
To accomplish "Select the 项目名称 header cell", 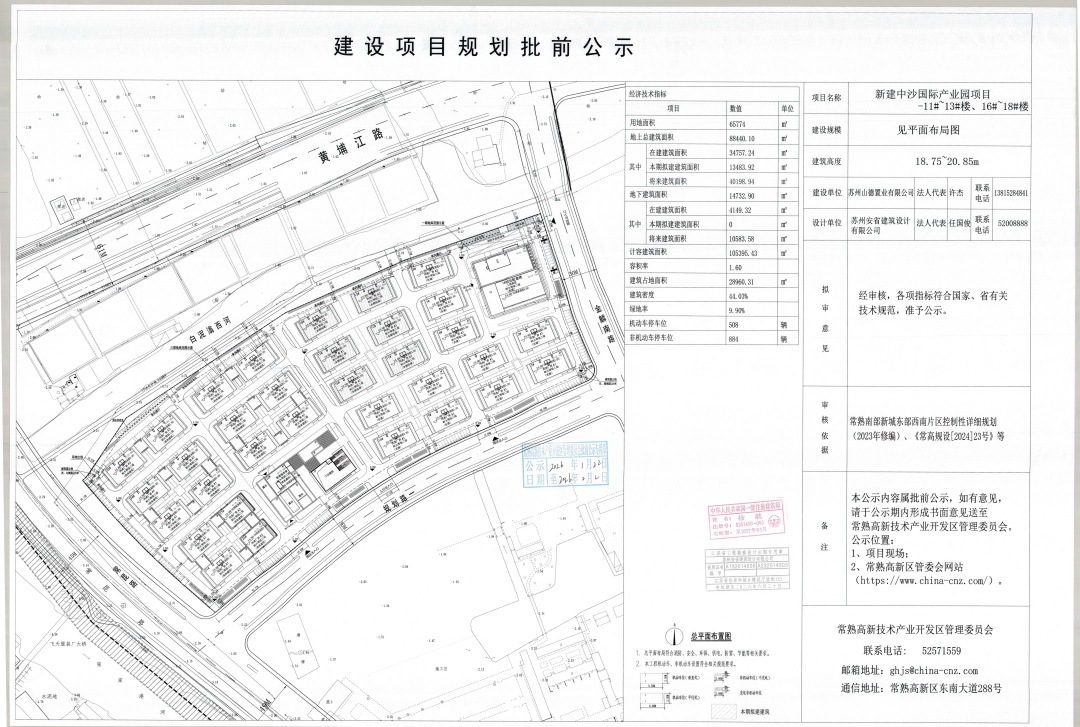I will [x=826, y=98].
